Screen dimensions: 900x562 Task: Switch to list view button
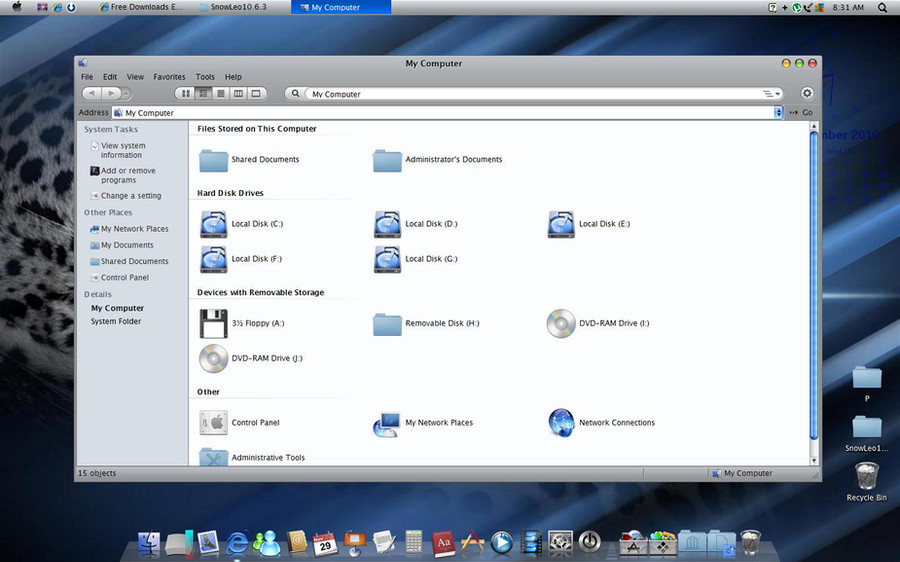220,93
